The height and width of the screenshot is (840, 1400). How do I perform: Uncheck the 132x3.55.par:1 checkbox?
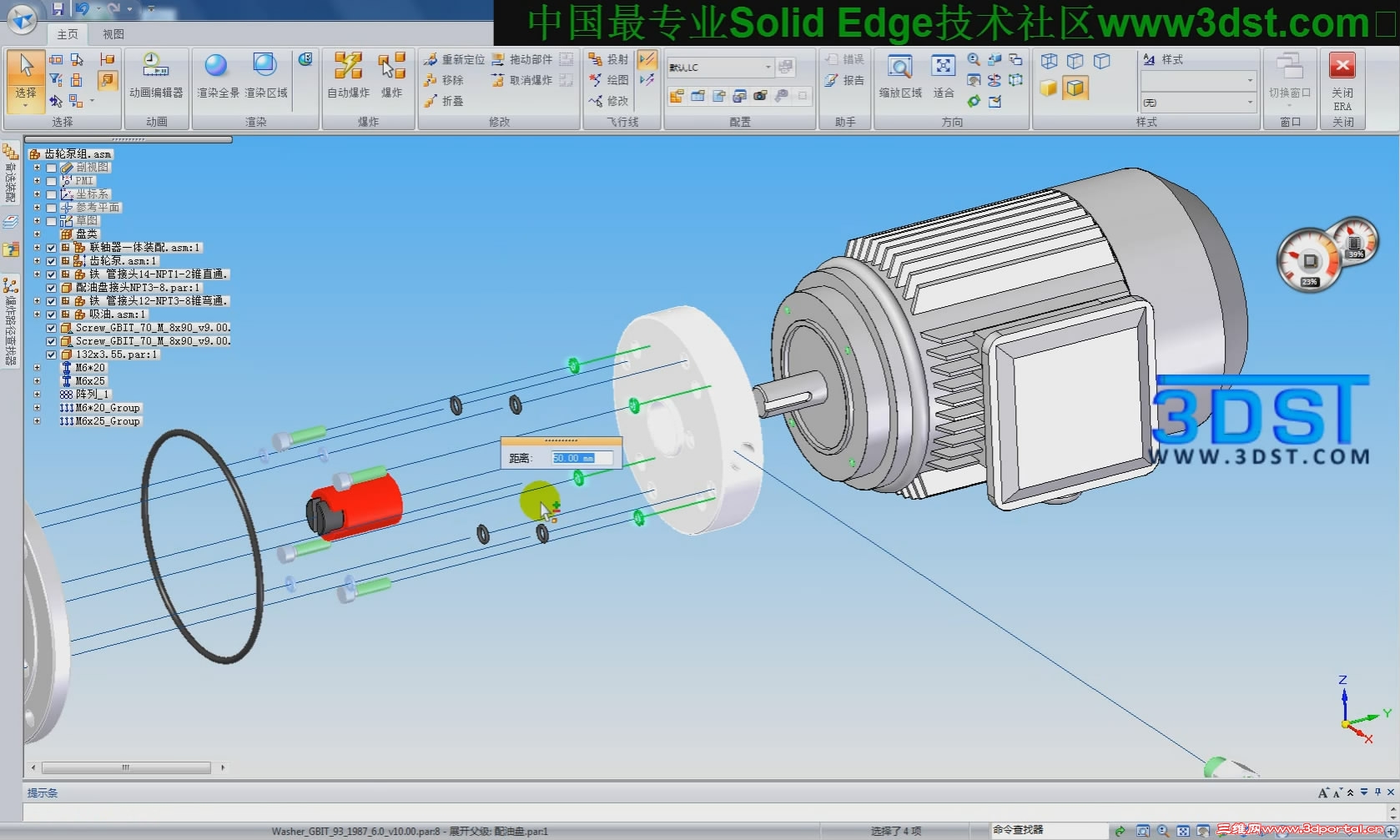[x=52, y=355]
